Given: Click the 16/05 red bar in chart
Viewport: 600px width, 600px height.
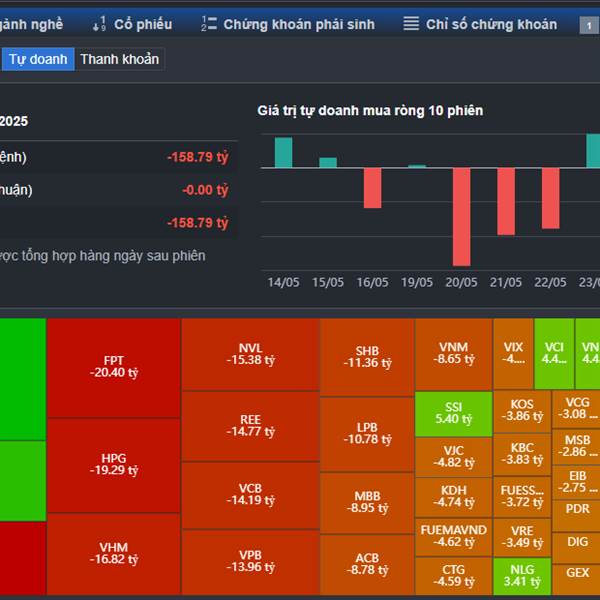Looking at the screenshot, I should click(372, 188).
